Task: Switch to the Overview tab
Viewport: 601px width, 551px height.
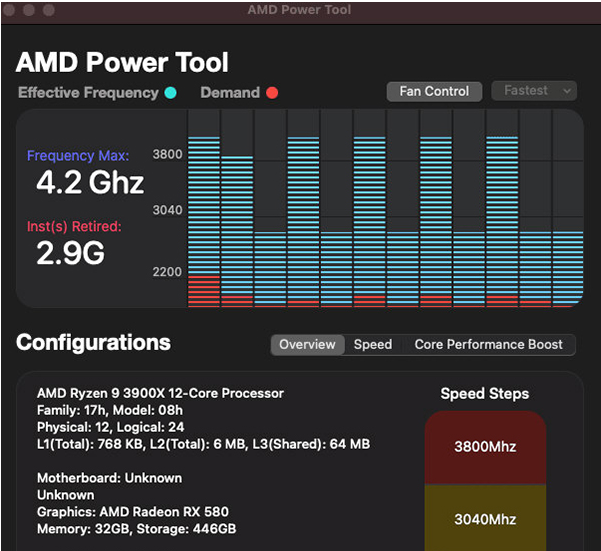Action: click(307, 344)
